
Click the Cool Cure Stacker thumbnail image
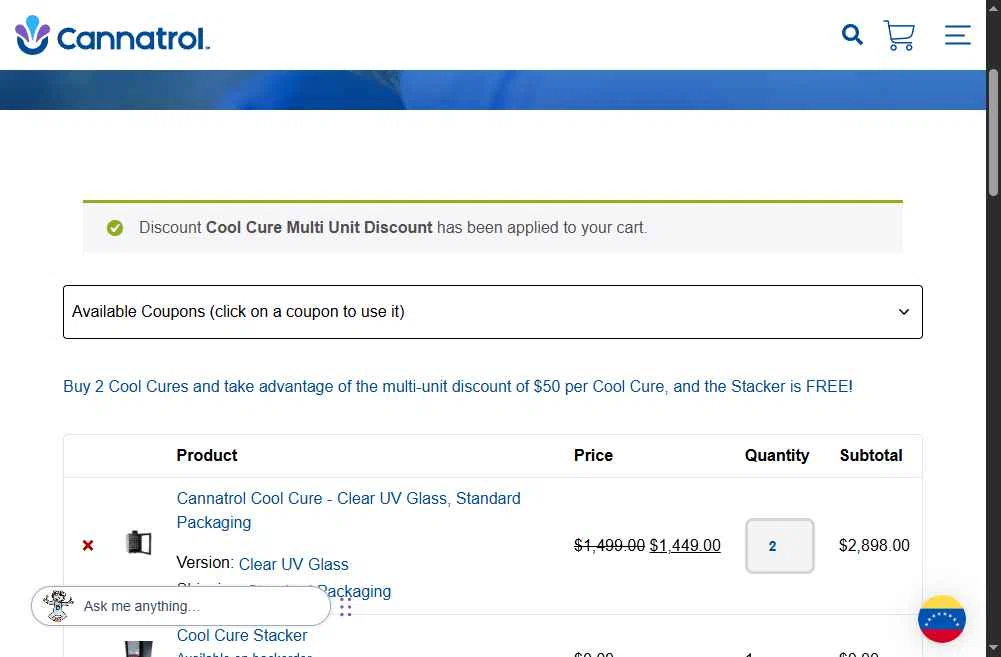pos(139,649)
